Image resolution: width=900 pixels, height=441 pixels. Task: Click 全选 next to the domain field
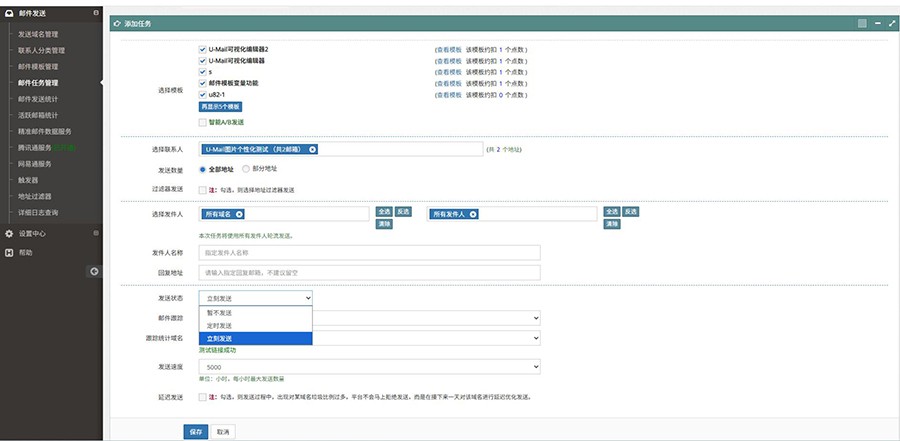pos(384,212)
